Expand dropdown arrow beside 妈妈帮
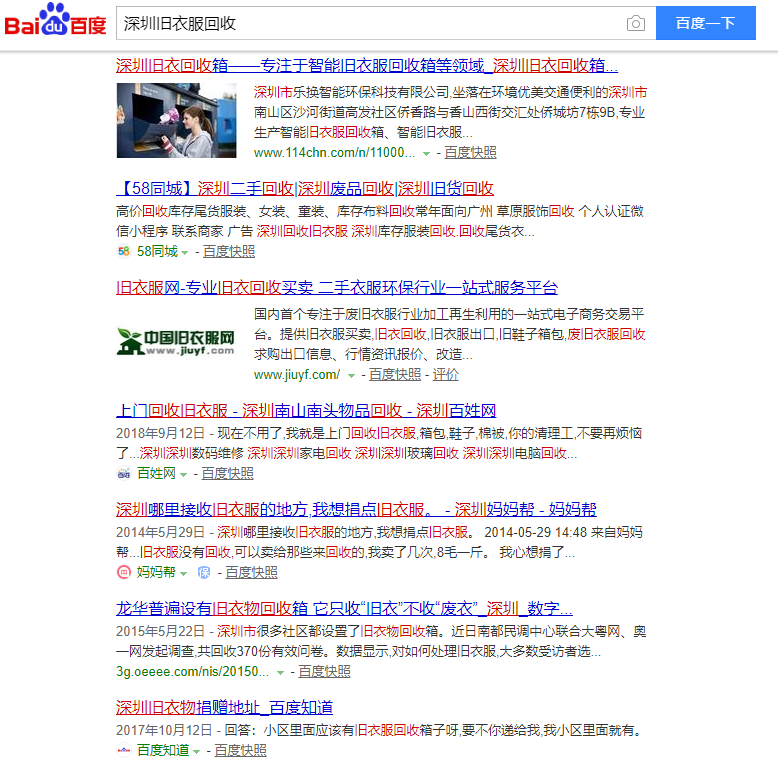Image resolution: width=778 pixels, height=766 pixels. pos(183,574)
